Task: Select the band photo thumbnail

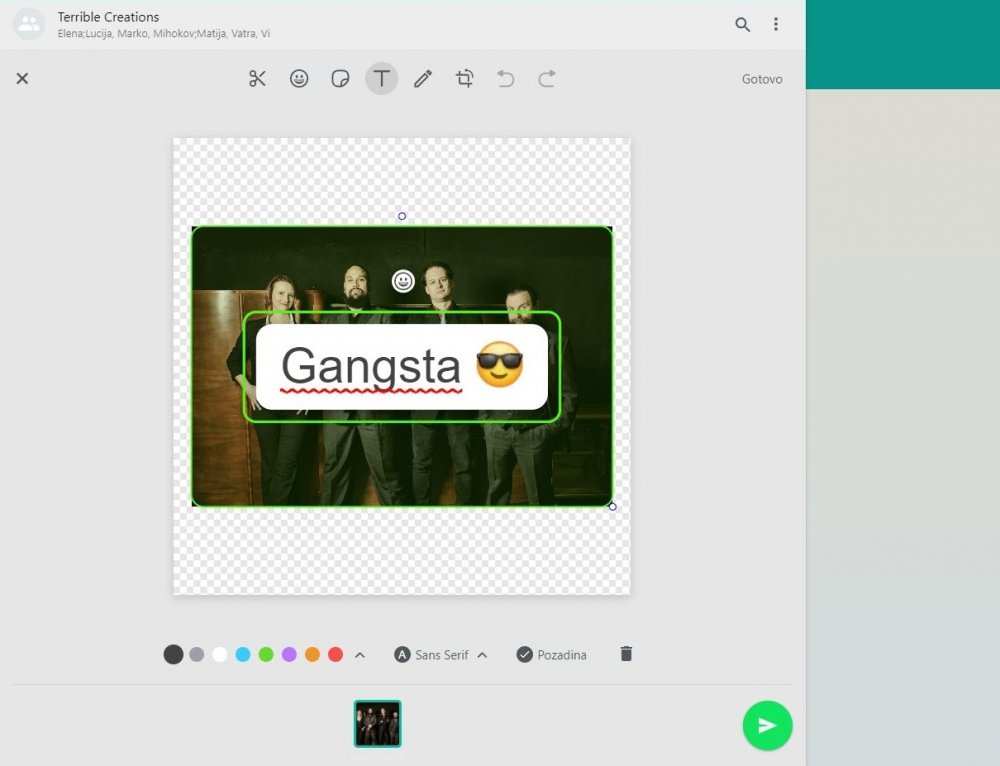Action: pyautogui.click(x=378, y=724)
